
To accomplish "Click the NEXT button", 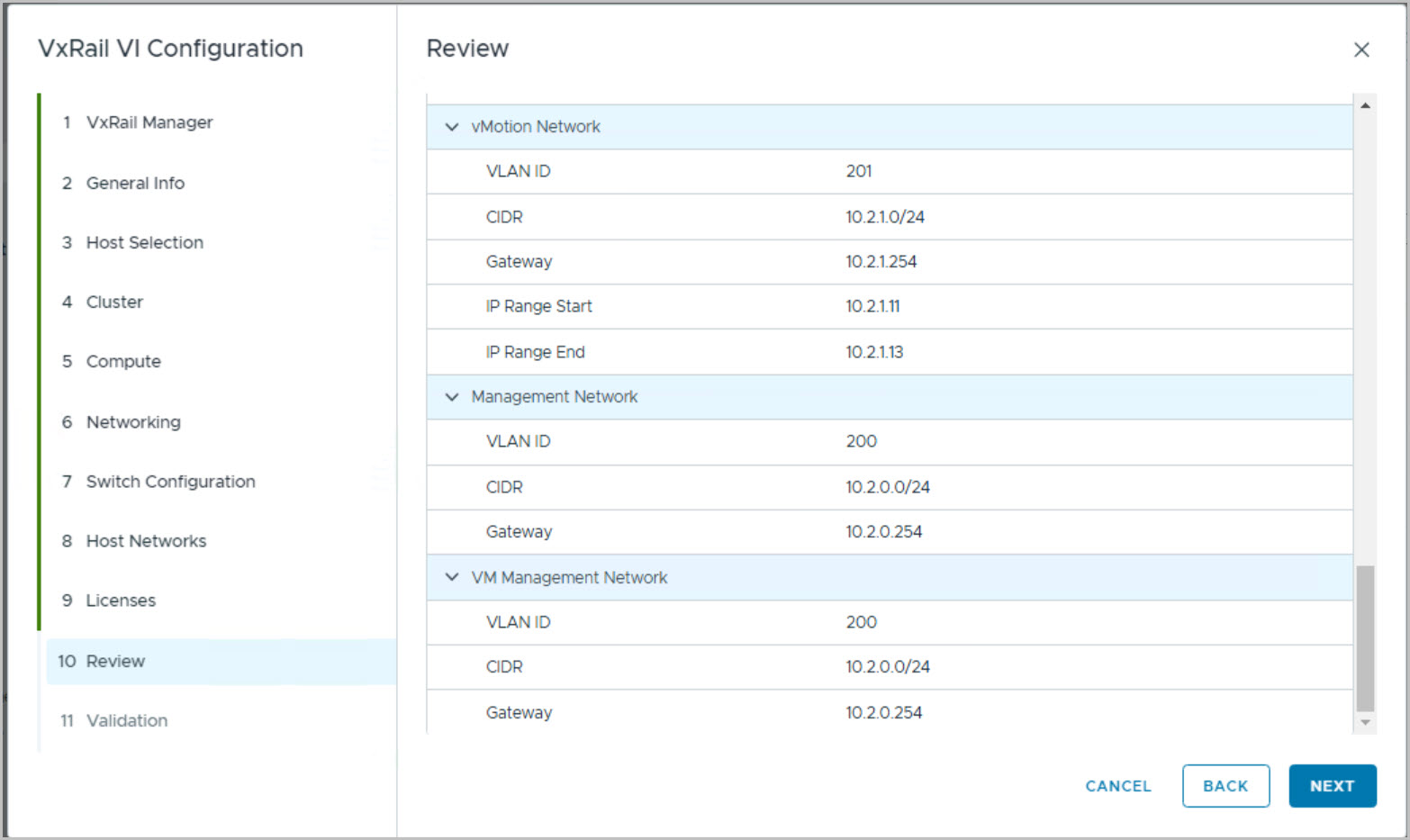I will pyautogui.click(x=1332, y=786).
